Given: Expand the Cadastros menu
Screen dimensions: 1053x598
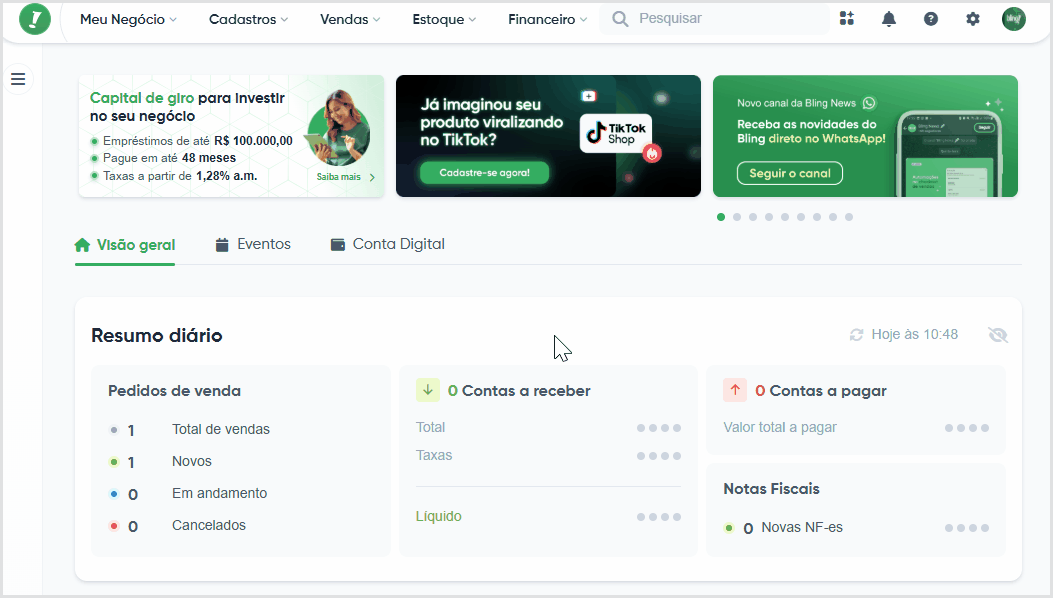Looking at the screenshot, I should coord(248,19).
